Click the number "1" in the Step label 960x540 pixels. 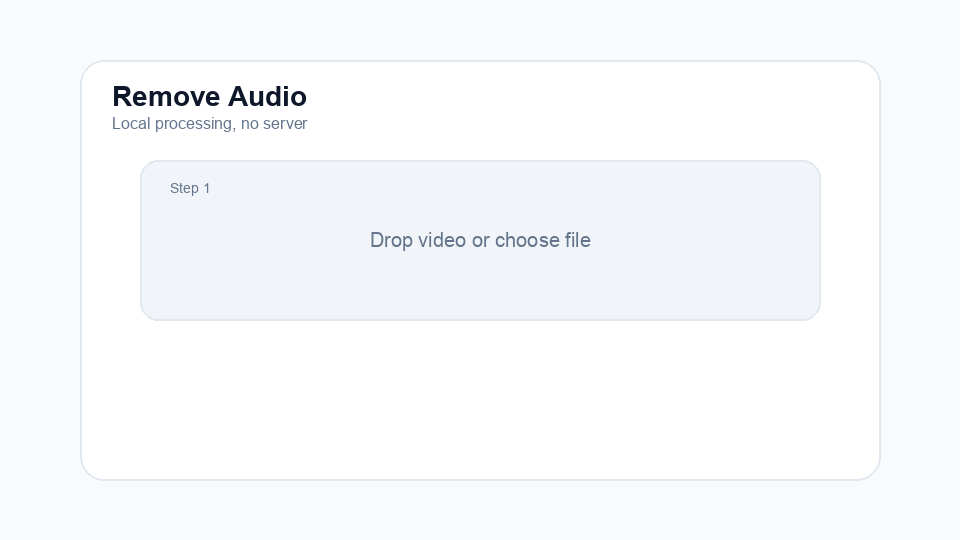206,188
